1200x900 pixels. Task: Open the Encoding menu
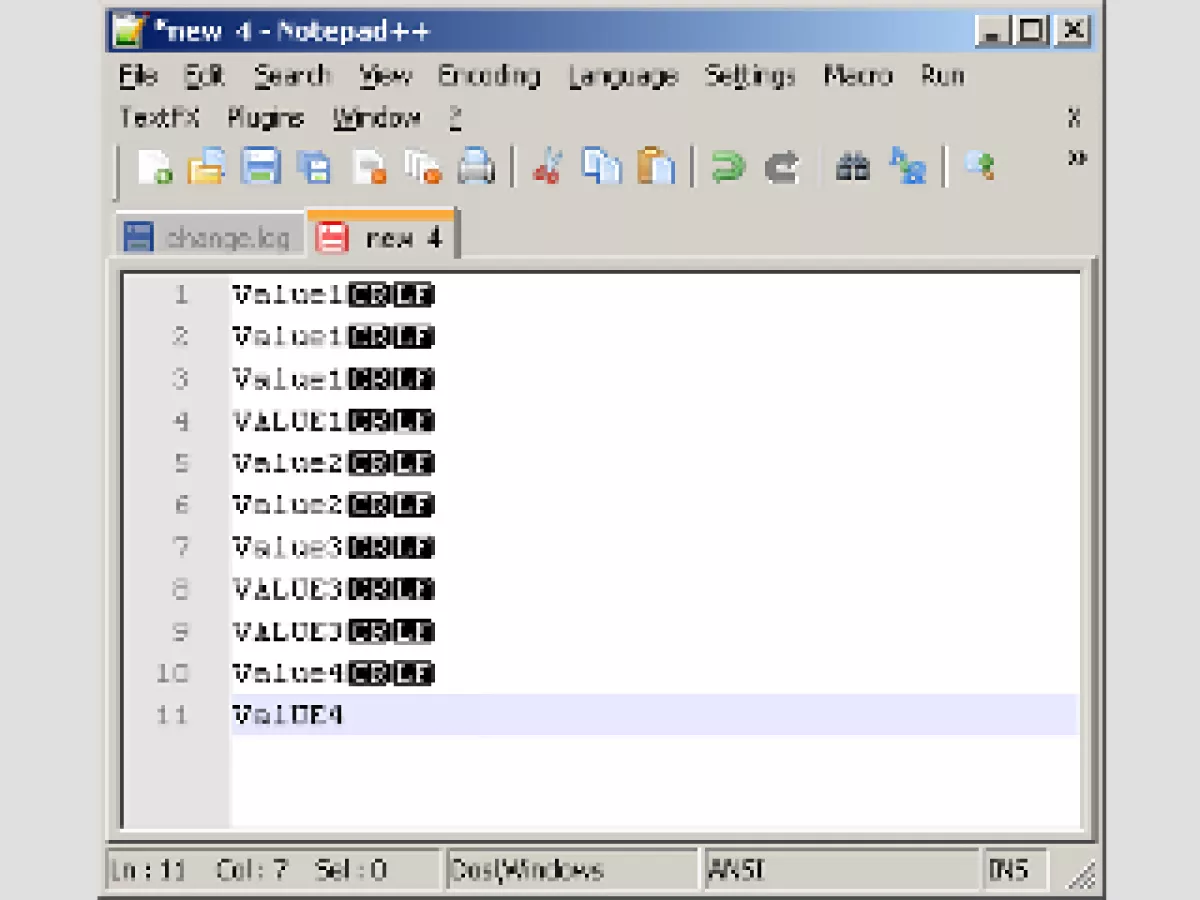[489, 76]
